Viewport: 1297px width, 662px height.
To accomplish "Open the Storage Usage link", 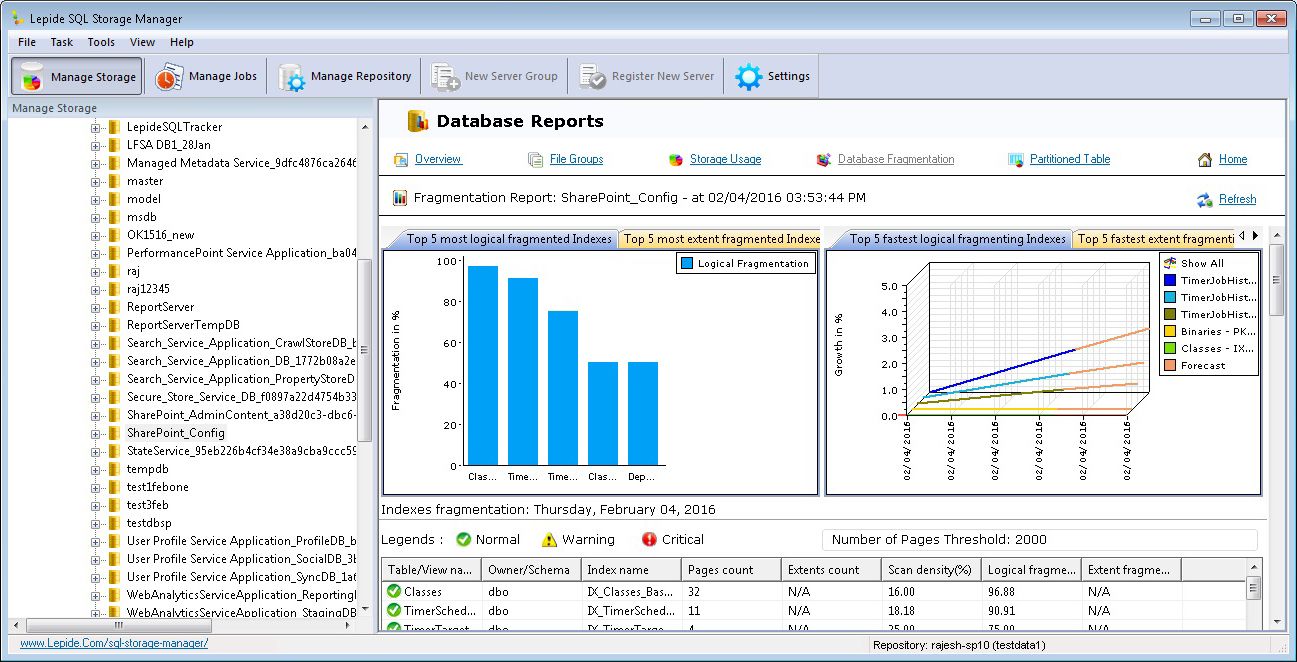I will tap(725, 159).
